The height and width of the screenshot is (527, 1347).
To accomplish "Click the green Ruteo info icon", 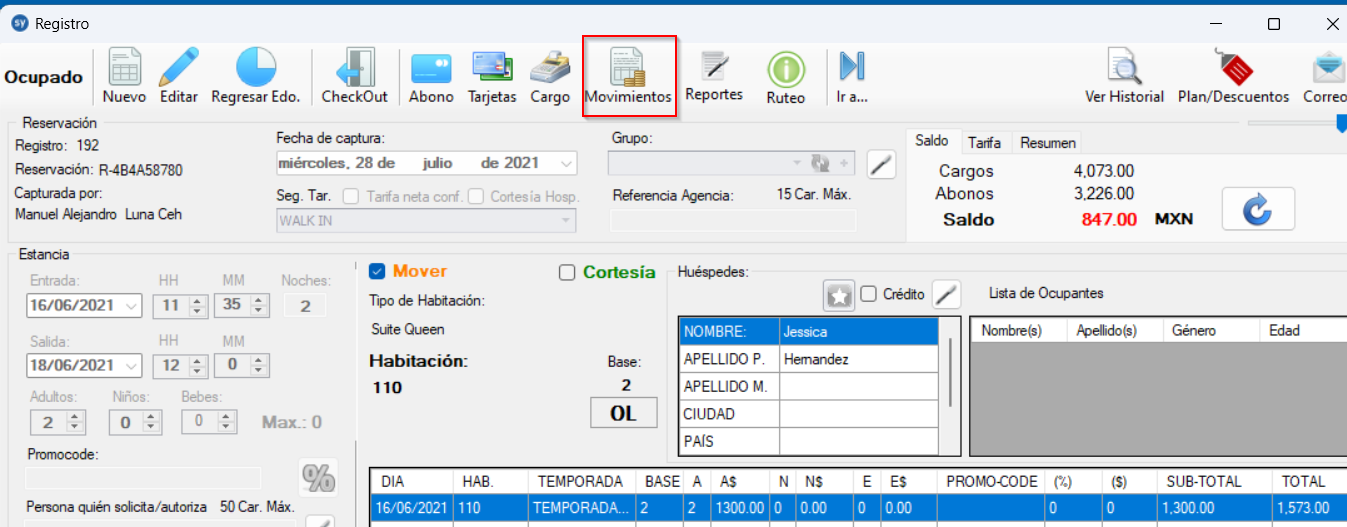I will (x=786, y=69).
